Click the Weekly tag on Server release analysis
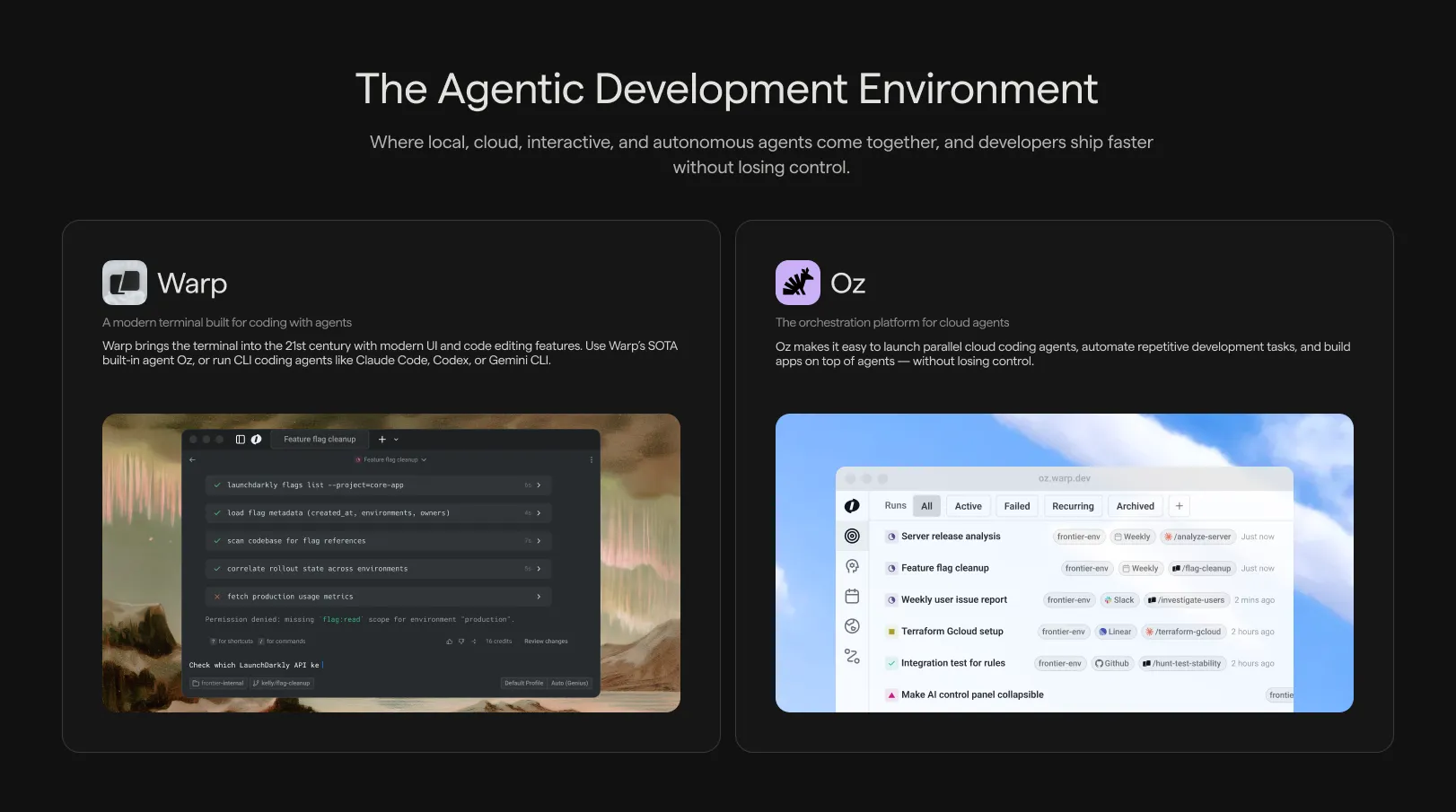This screenshot has width=1456, height=812. pyautogui.click(x=1132, y=537)
